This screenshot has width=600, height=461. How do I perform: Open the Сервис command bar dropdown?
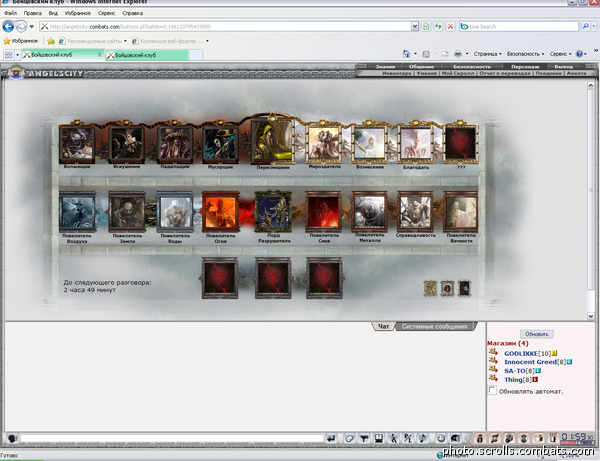point(561,54)
